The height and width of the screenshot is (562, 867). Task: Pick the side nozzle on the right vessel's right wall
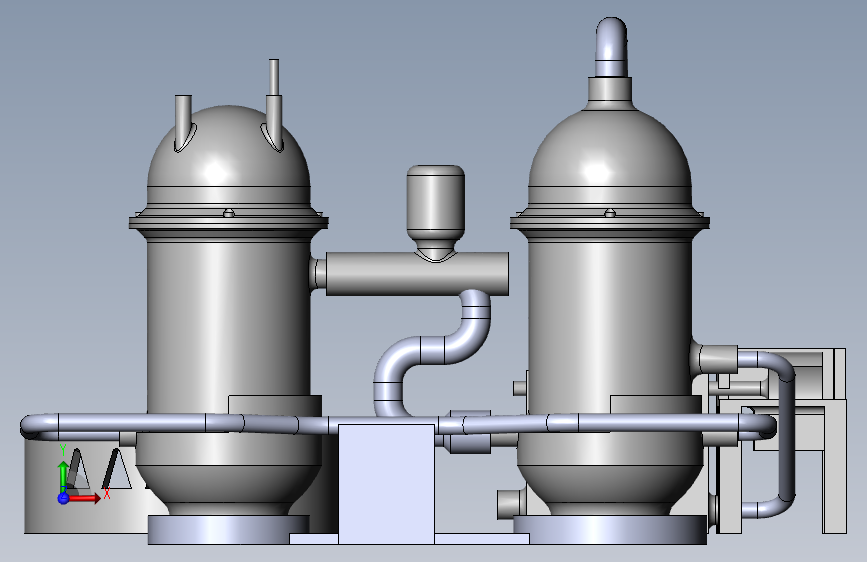[714, 359]
